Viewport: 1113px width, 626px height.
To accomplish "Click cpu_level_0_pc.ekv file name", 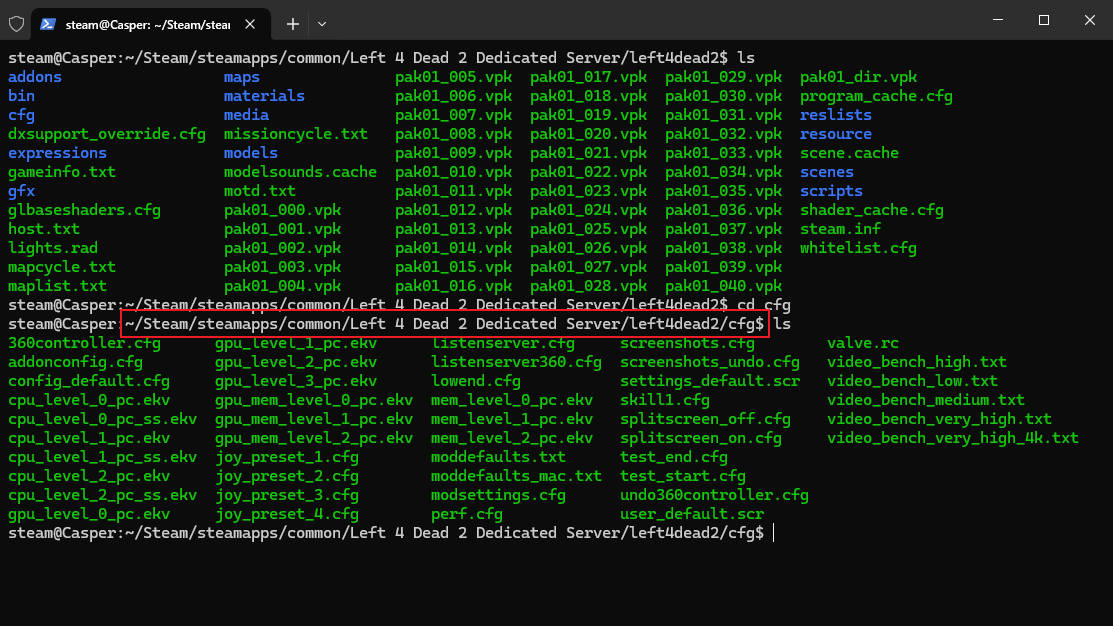I will pyautogui.click(x=89, y=400).
